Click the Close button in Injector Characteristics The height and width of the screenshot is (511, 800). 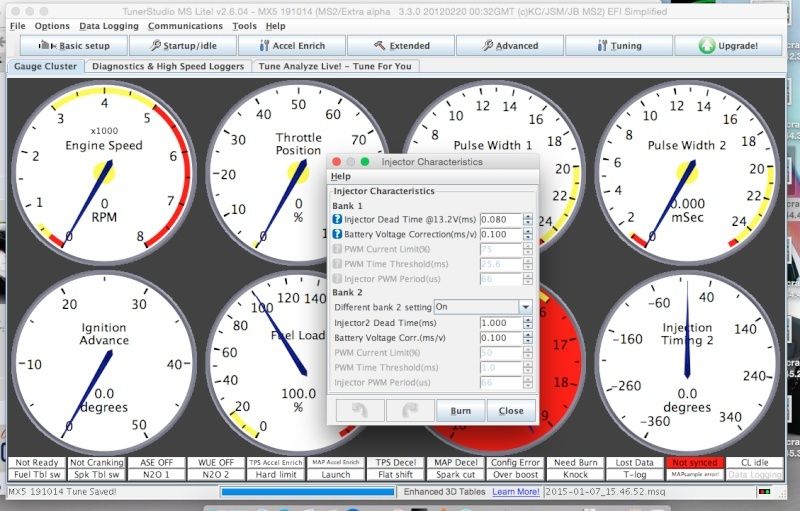[x=511, y=411]
